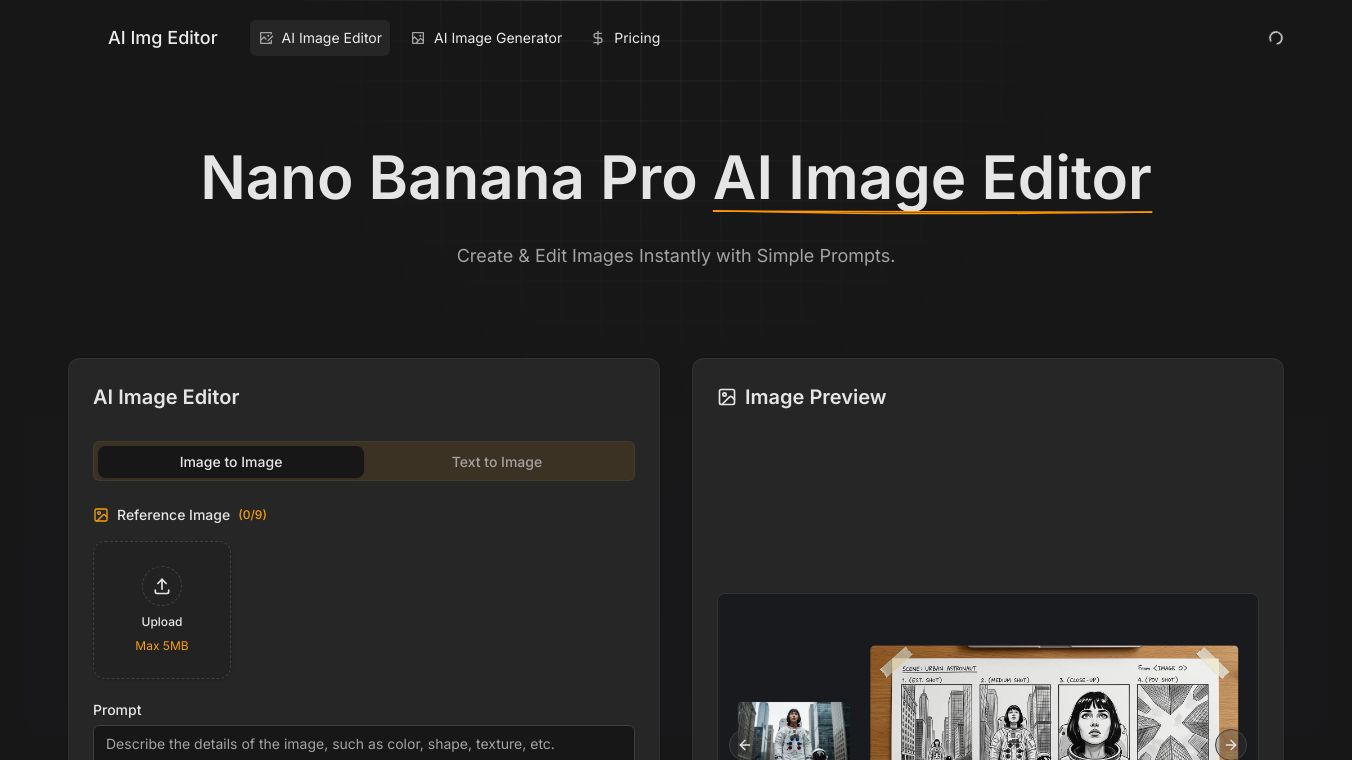1352x760 pixels.
Task: Click the 'Nano Banana Pro AI Image Editor' headline
Action: click(x=676, y=178)
